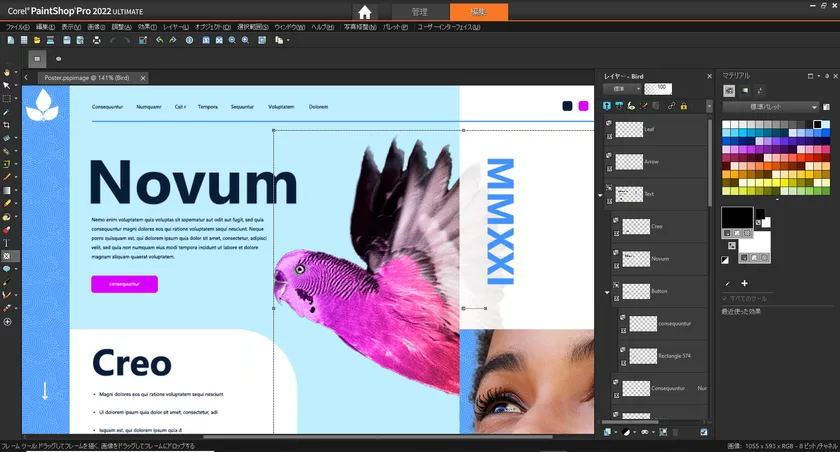Click the black foreground color swatch
The image size is (840, 452).
coord(736,217)
